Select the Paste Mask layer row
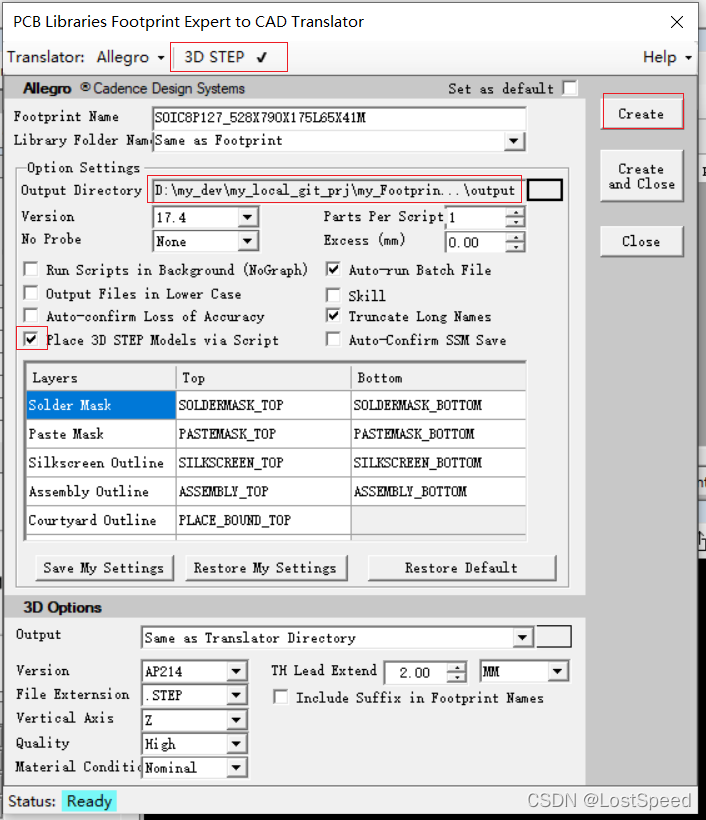This screenshot has width=706, height=820. pos(101,434)
